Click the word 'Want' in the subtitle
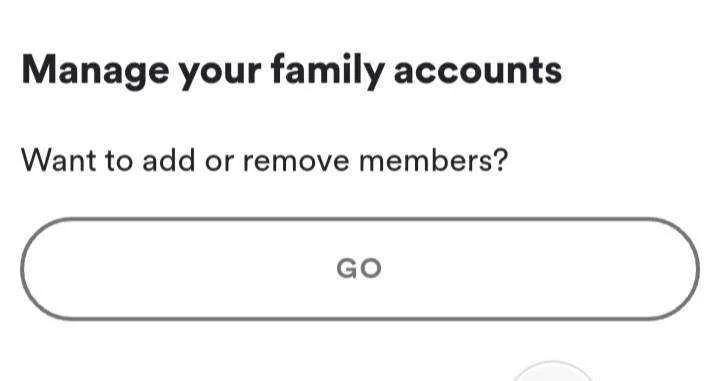Viewport: 720px width, 381px height. (59, 160)
